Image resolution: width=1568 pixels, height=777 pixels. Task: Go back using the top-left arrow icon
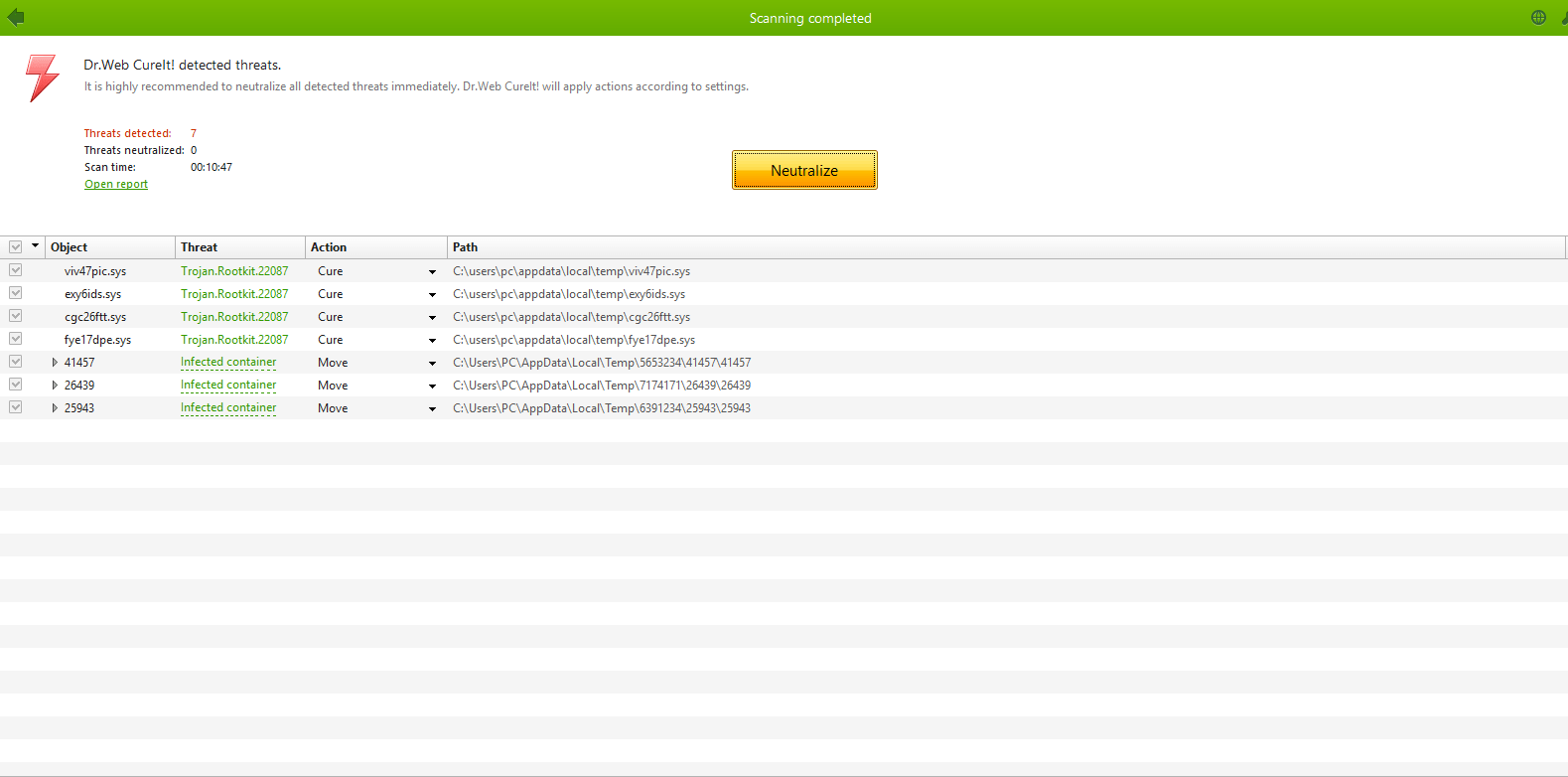click(x=16, y=17)
